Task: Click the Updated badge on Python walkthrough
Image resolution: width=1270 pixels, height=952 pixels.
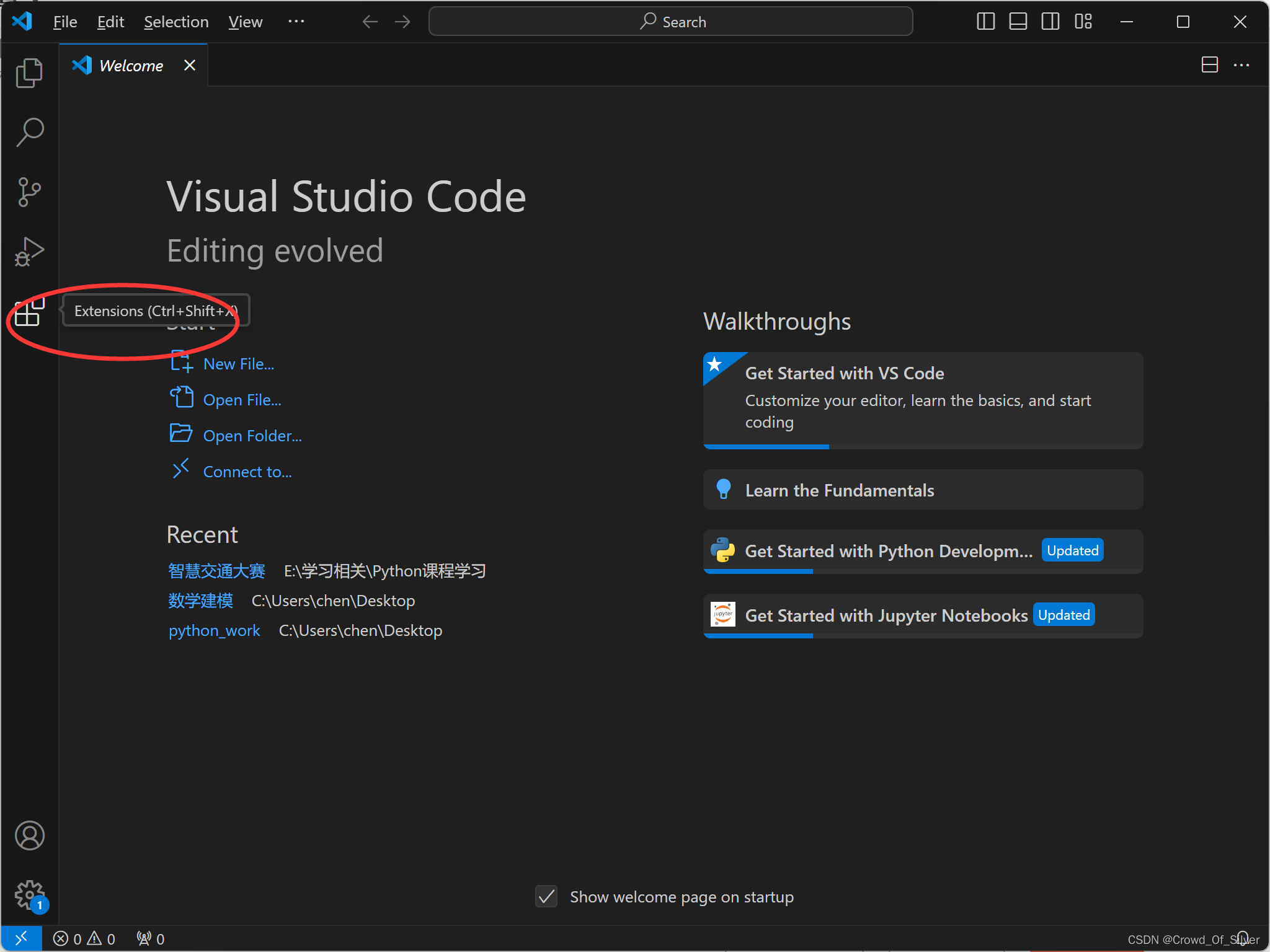Action: coord(1072,550)
